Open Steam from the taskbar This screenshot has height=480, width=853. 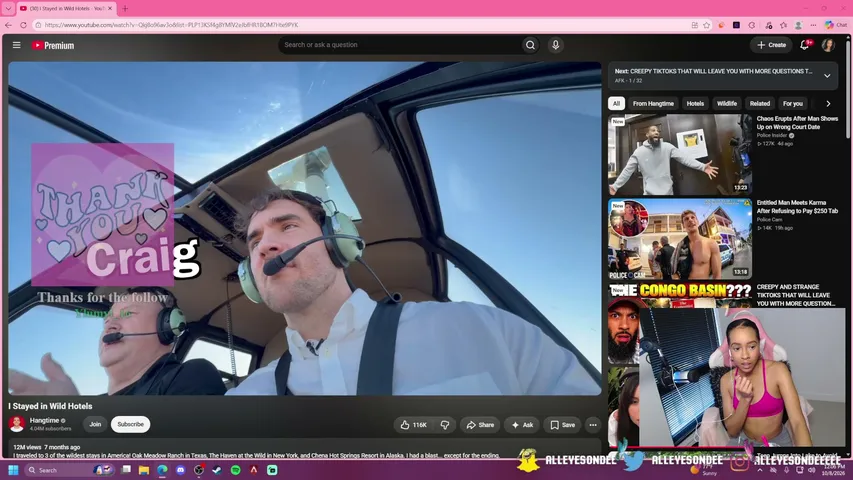click(x=217, y=470)
